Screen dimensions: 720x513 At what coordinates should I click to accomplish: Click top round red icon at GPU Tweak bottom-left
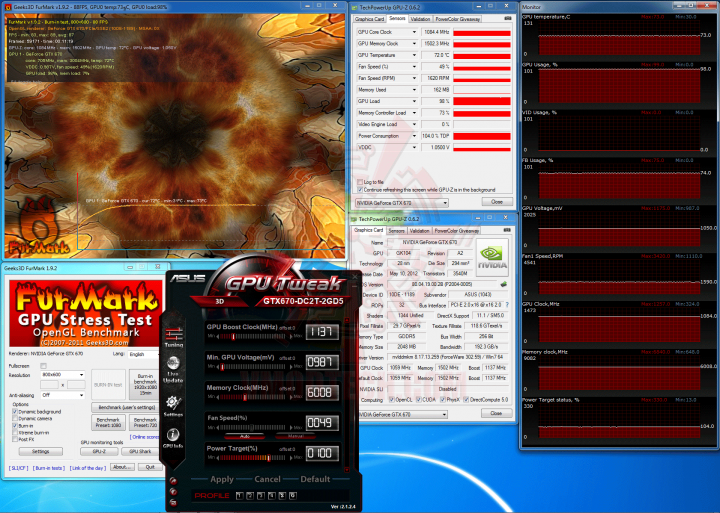tap(173, 481)
